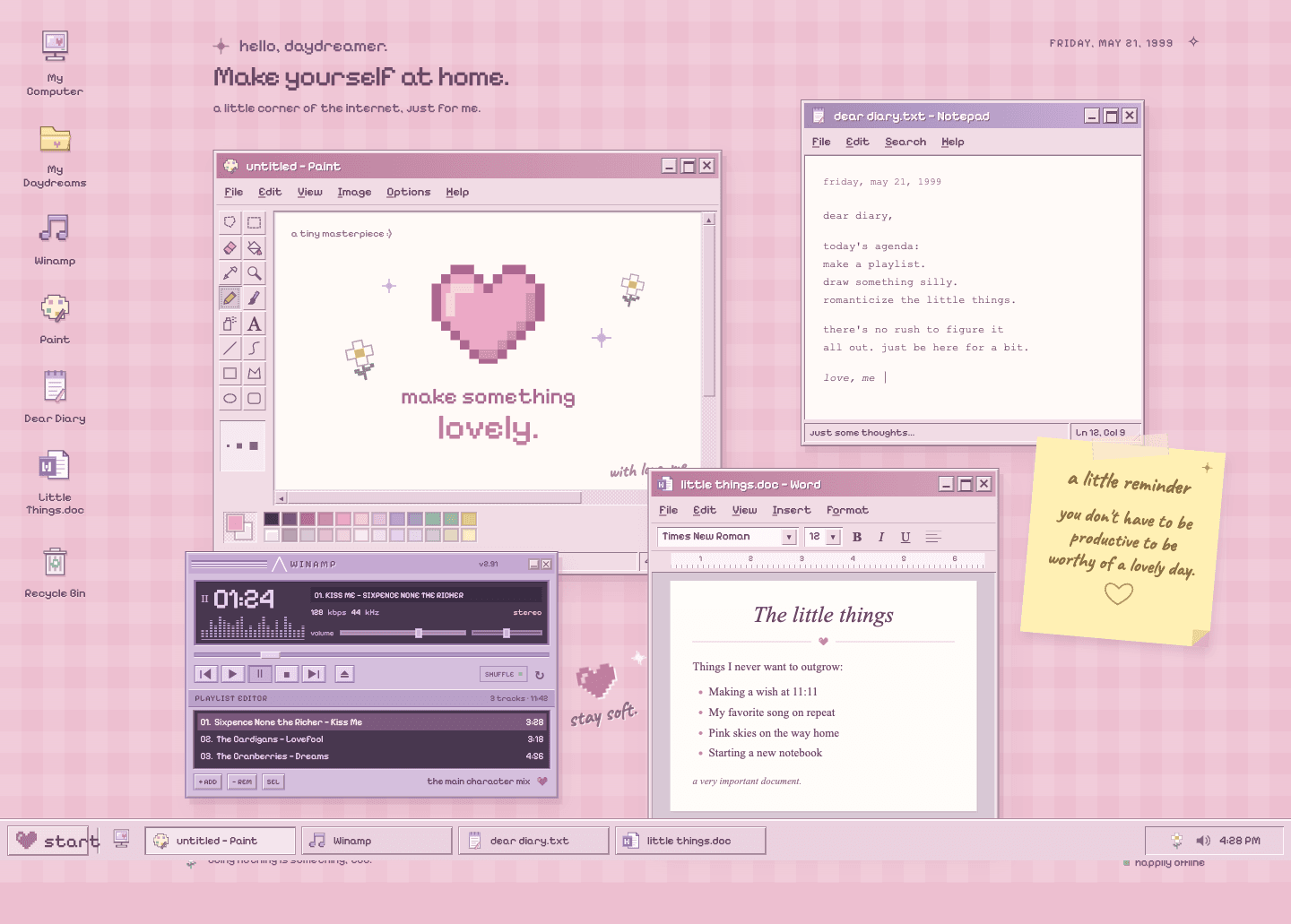Select the straight Line tool in Paint

[x=230, y=348]
